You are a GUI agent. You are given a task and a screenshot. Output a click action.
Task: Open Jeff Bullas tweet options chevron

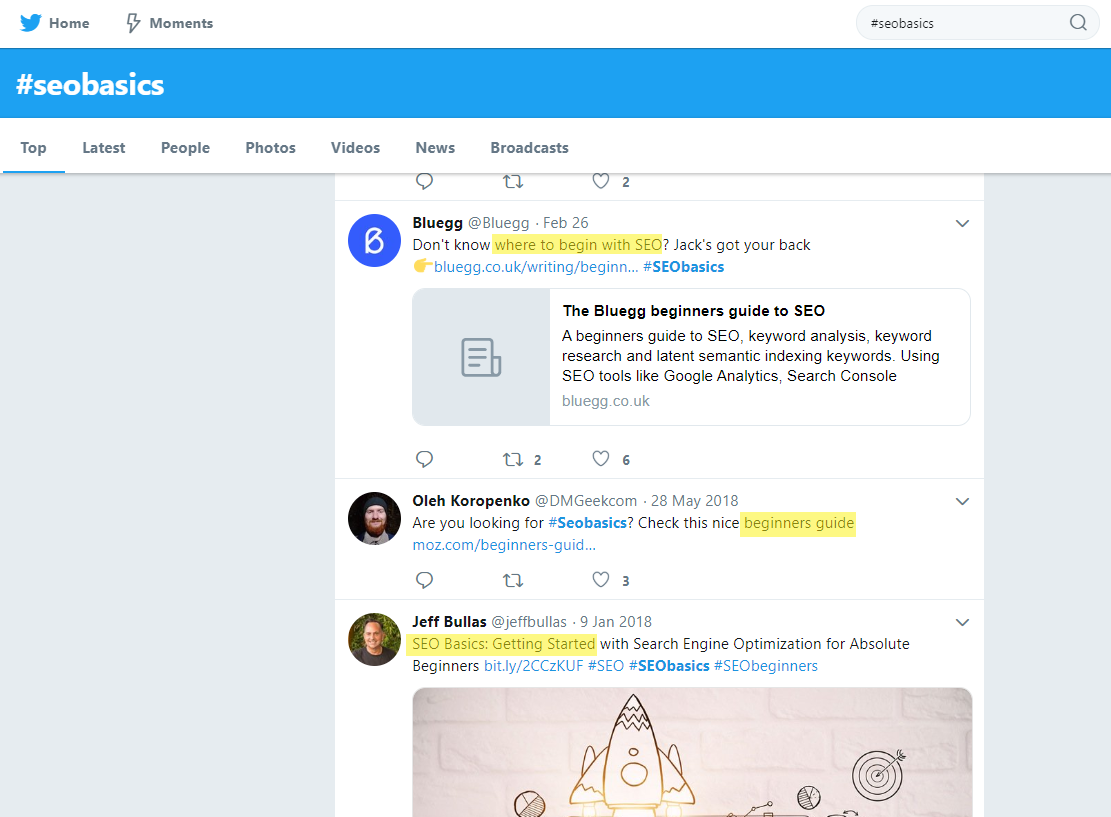(962, 622)
